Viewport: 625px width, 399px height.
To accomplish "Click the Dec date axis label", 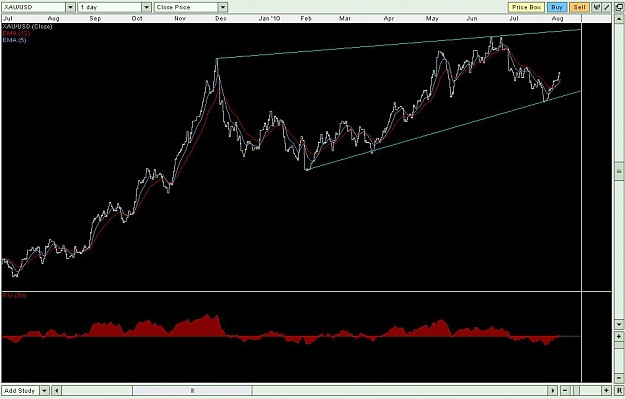I will point(221,18).
